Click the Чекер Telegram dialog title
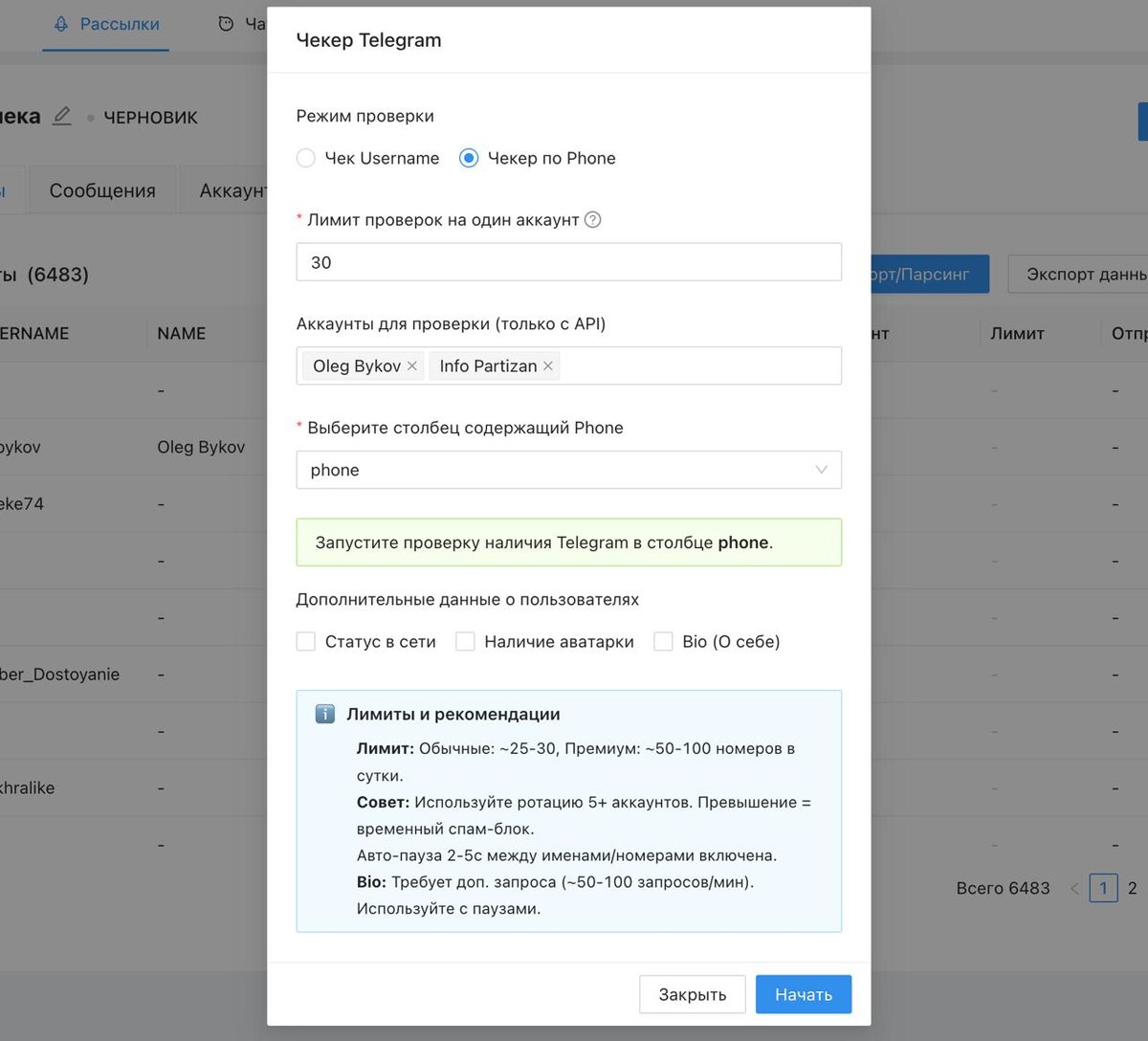Image resolution: width=1148 pixels, height=1041 pixels. point(369,40)
